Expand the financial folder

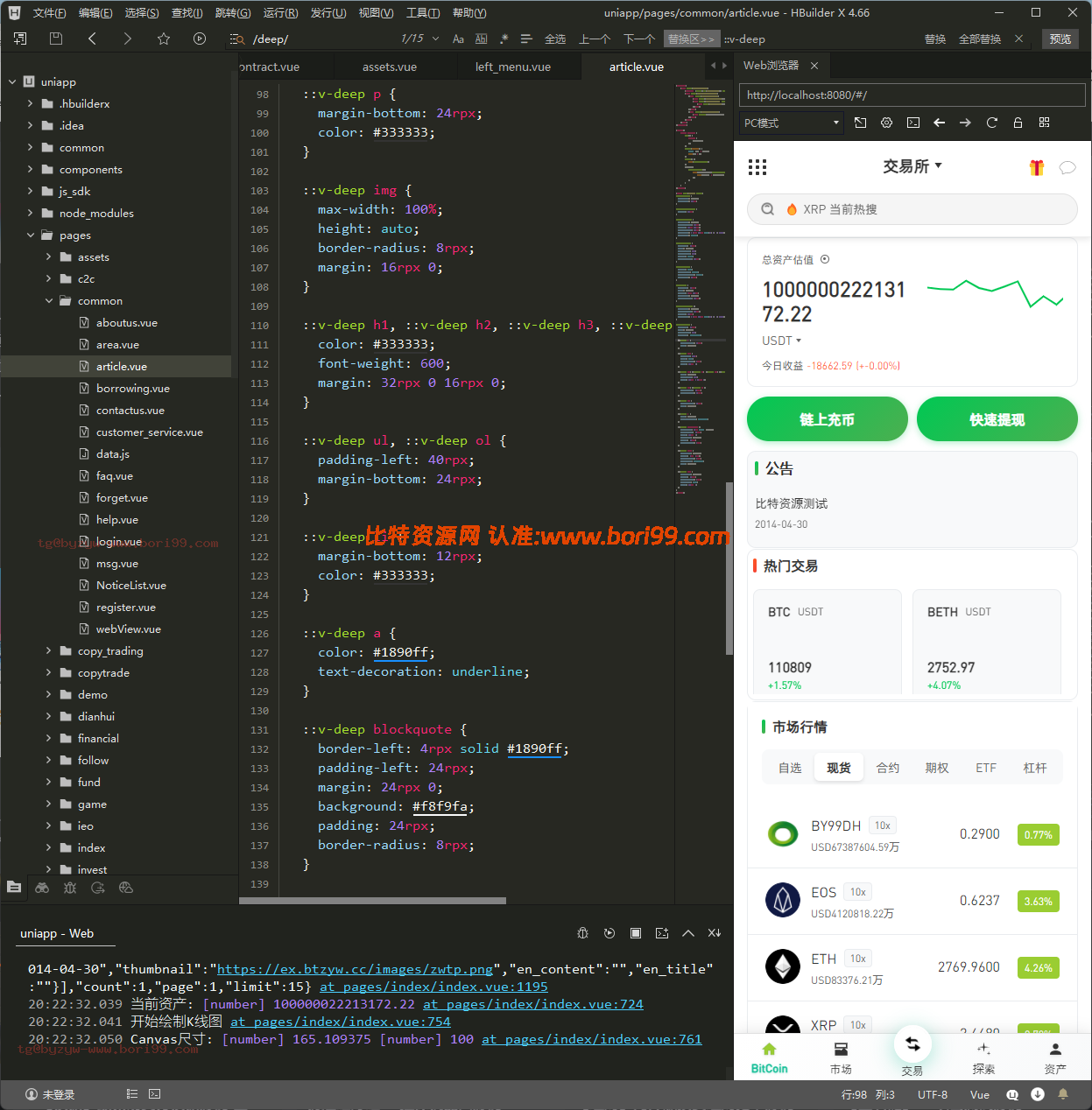click(x=49, y=738)
